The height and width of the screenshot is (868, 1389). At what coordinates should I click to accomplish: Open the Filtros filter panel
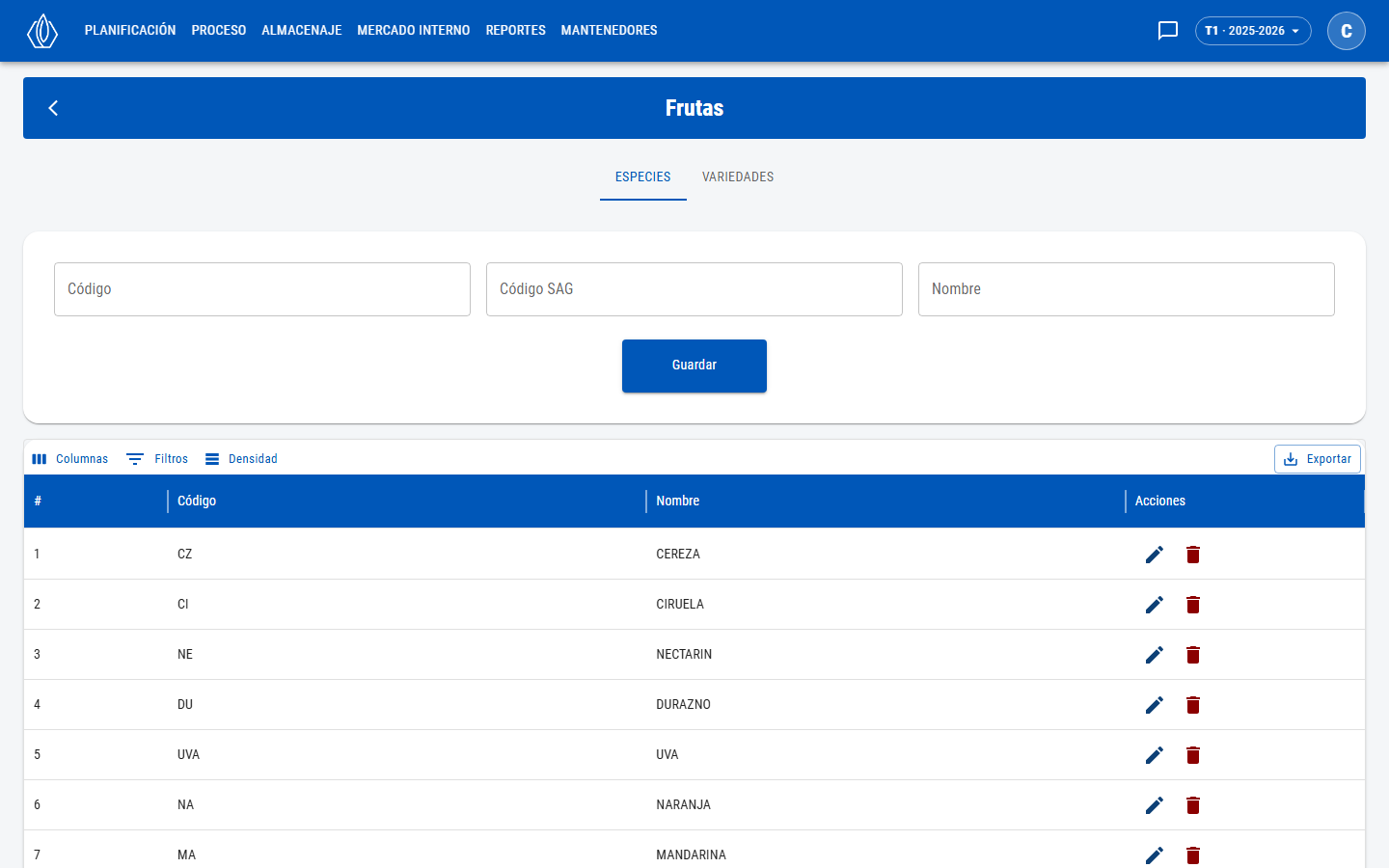(158, 459)
